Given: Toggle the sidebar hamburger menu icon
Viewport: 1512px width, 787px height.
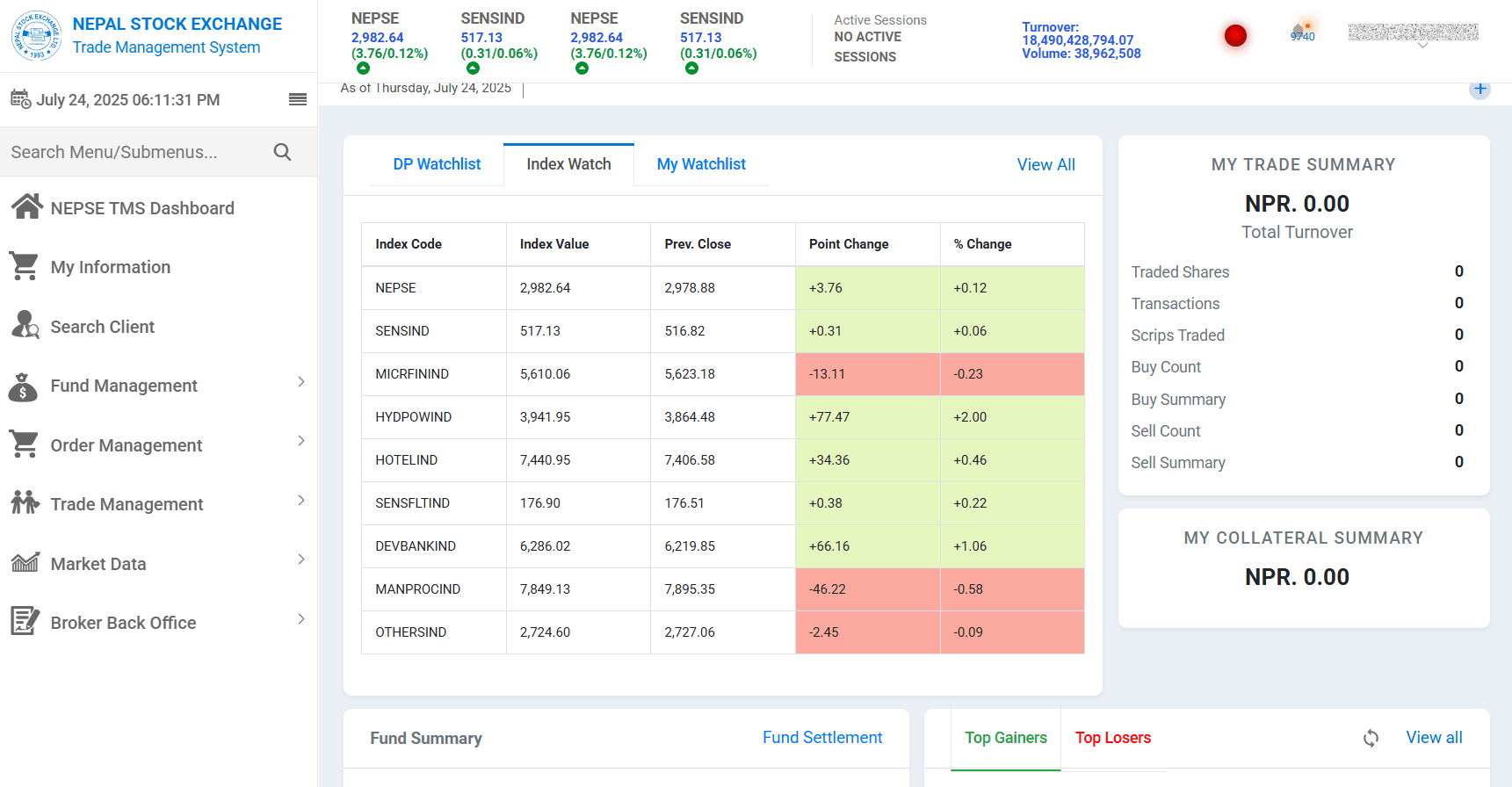Looking at the screenshot, I should pyautogui.click(x=298, y=99).
